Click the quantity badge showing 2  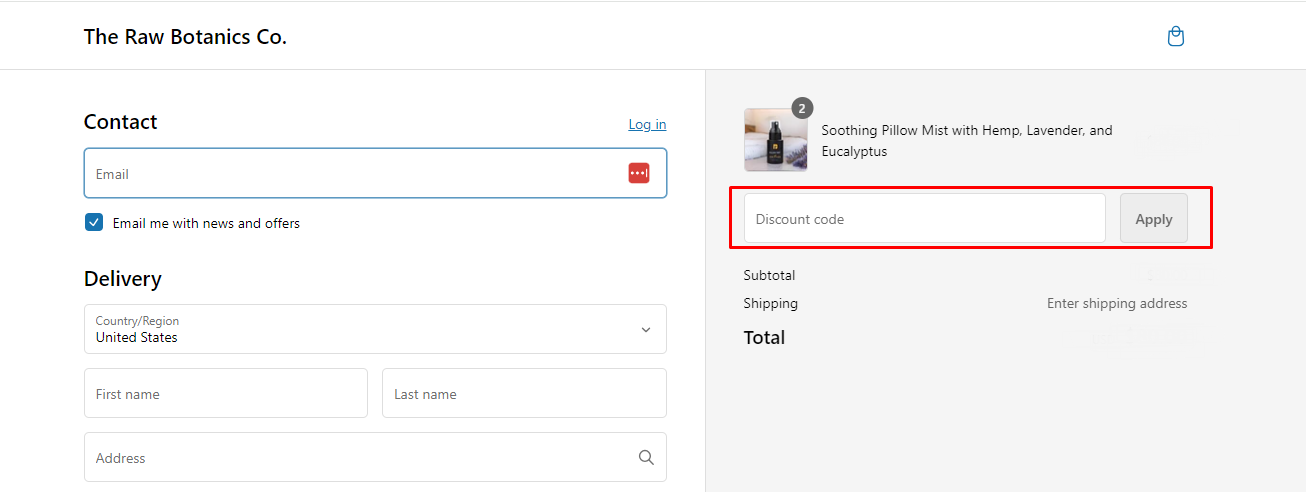[802, 108]
